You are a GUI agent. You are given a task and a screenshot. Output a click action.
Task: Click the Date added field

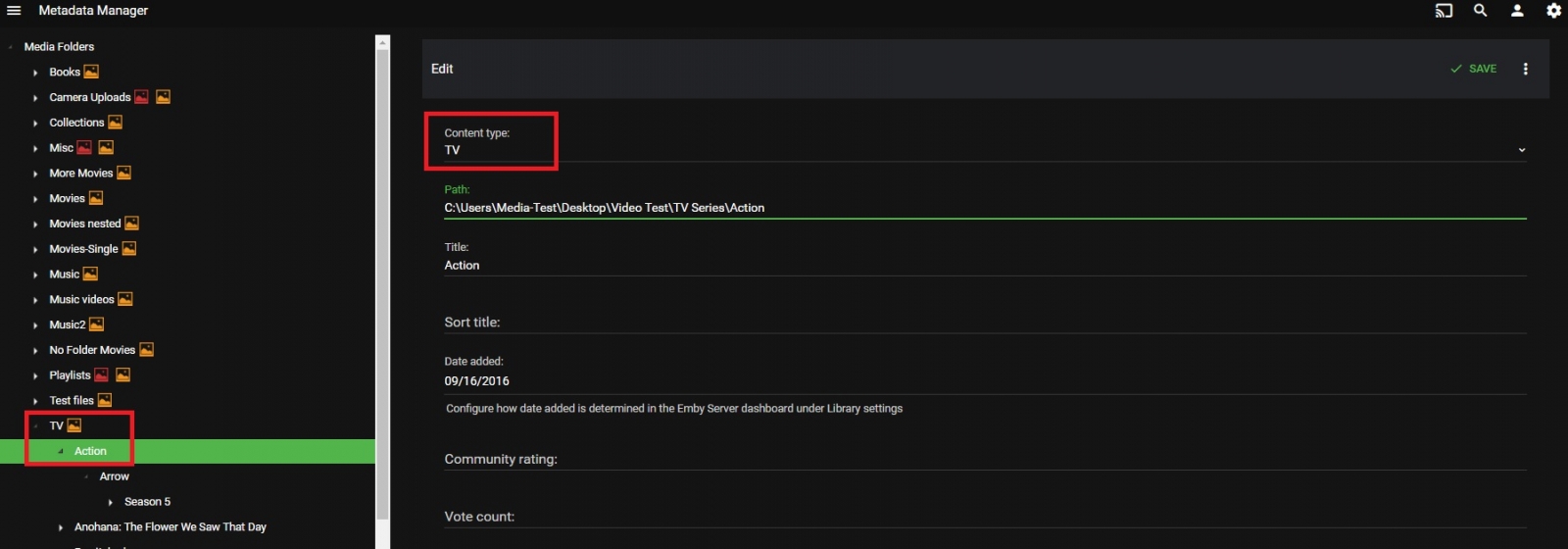click(985, 381)
